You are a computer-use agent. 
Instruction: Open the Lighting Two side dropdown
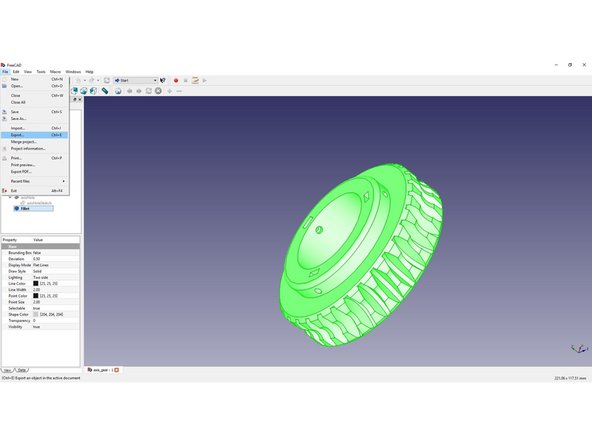[x=56, y=278]
